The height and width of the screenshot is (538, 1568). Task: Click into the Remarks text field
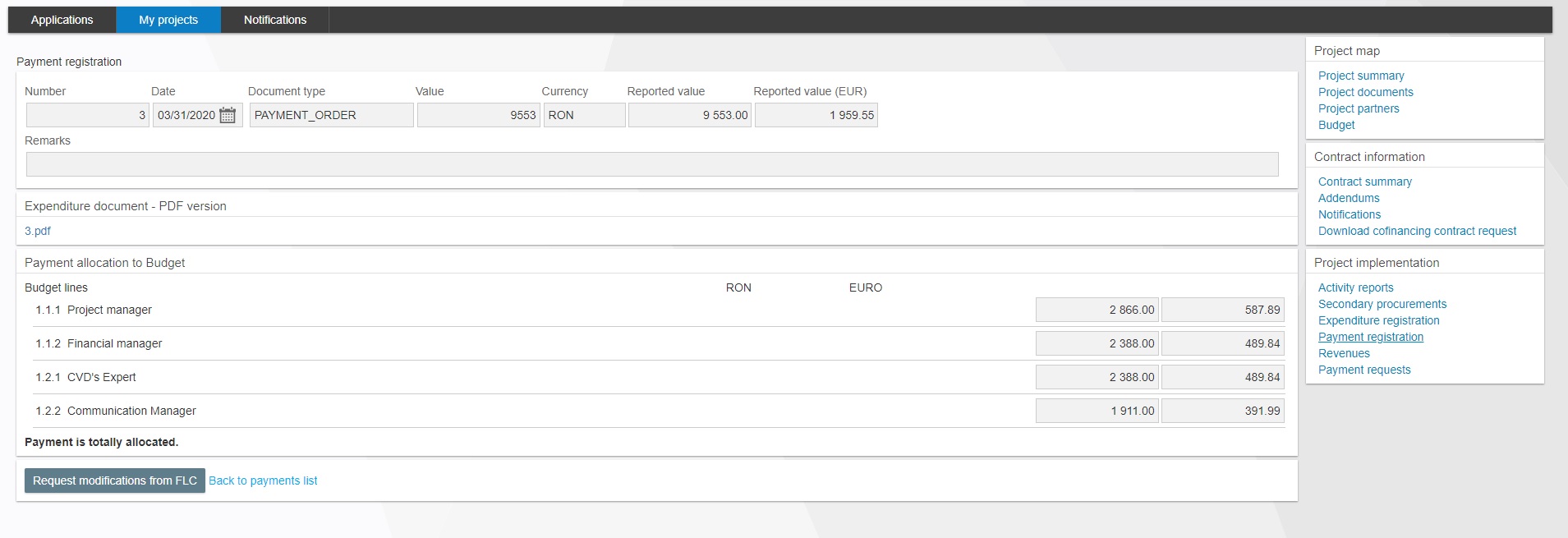(x=651, y=164)
